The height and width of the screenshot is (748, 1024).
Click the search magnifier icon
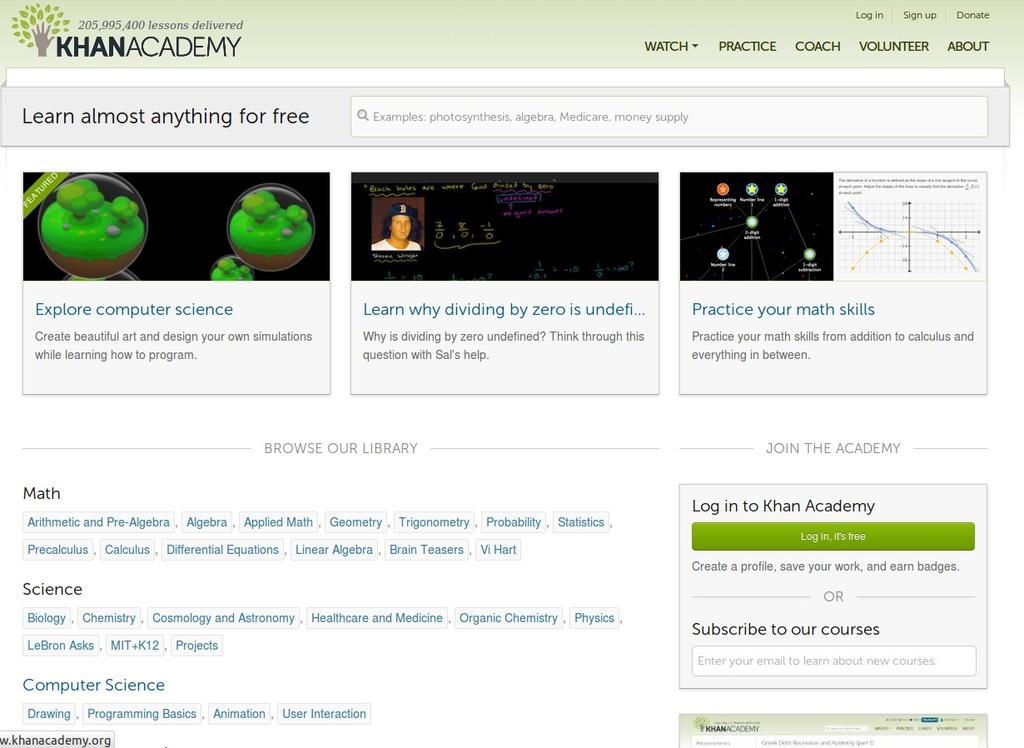tap(363, 116)
